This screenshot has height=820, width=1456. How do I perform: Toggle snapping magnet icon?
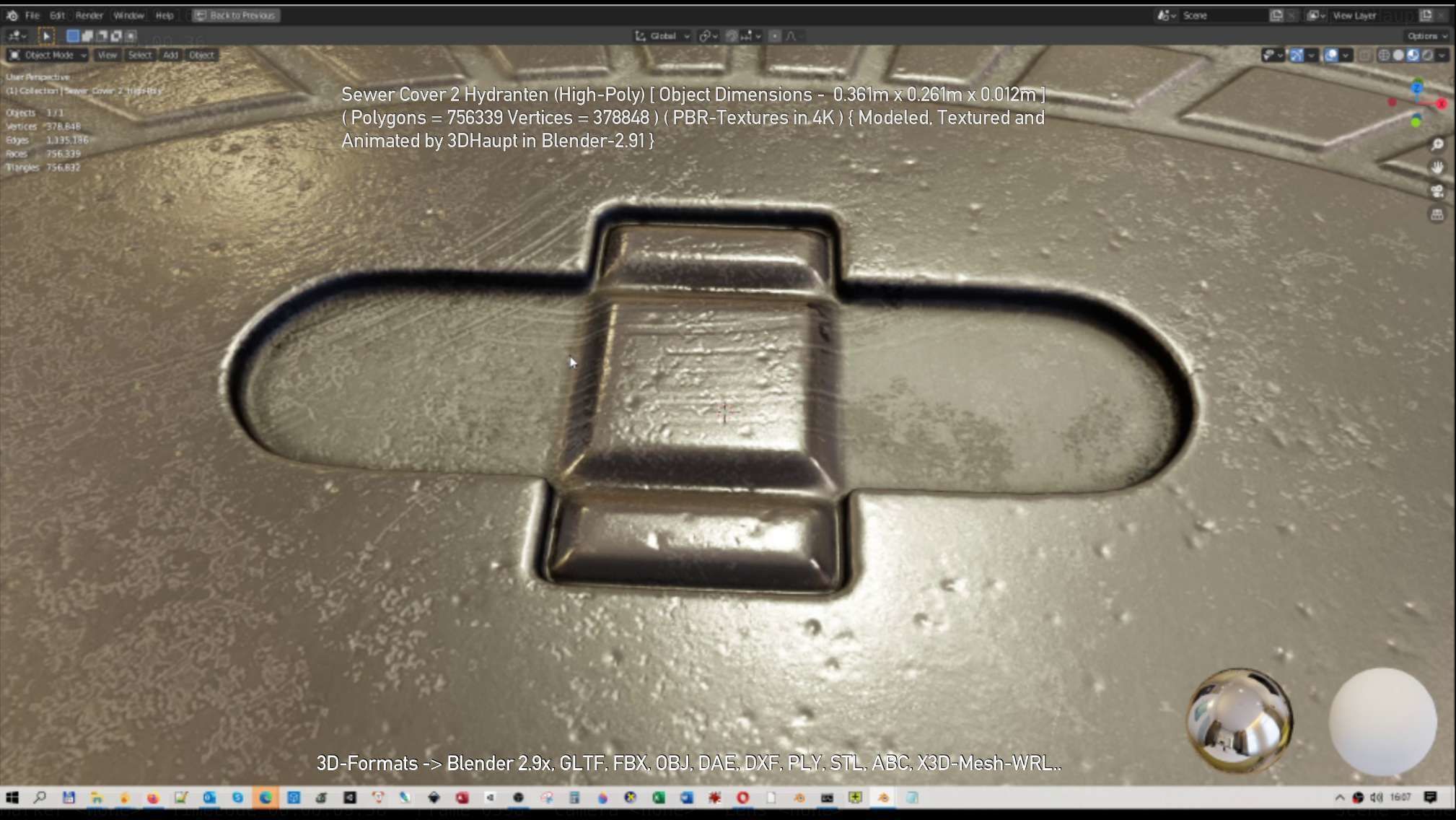[x=732, y=35]
